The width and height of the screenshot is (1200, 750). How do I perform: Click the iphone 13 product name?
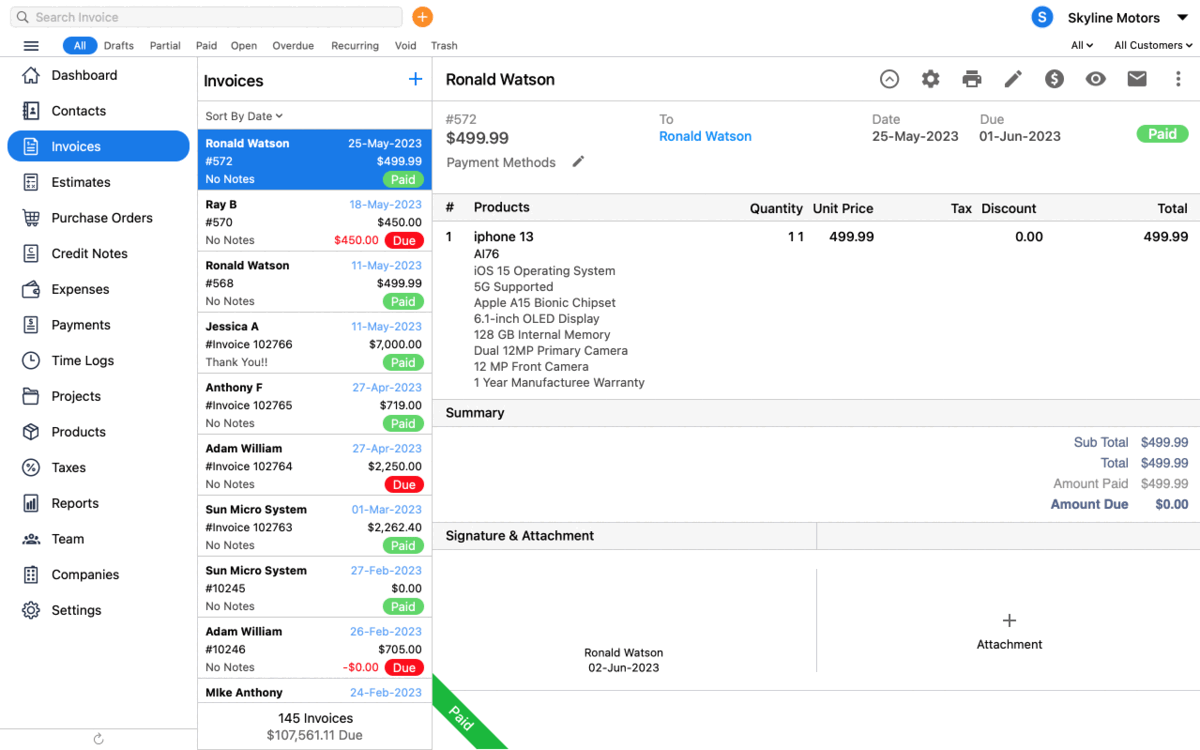click(x=504, y=237)
